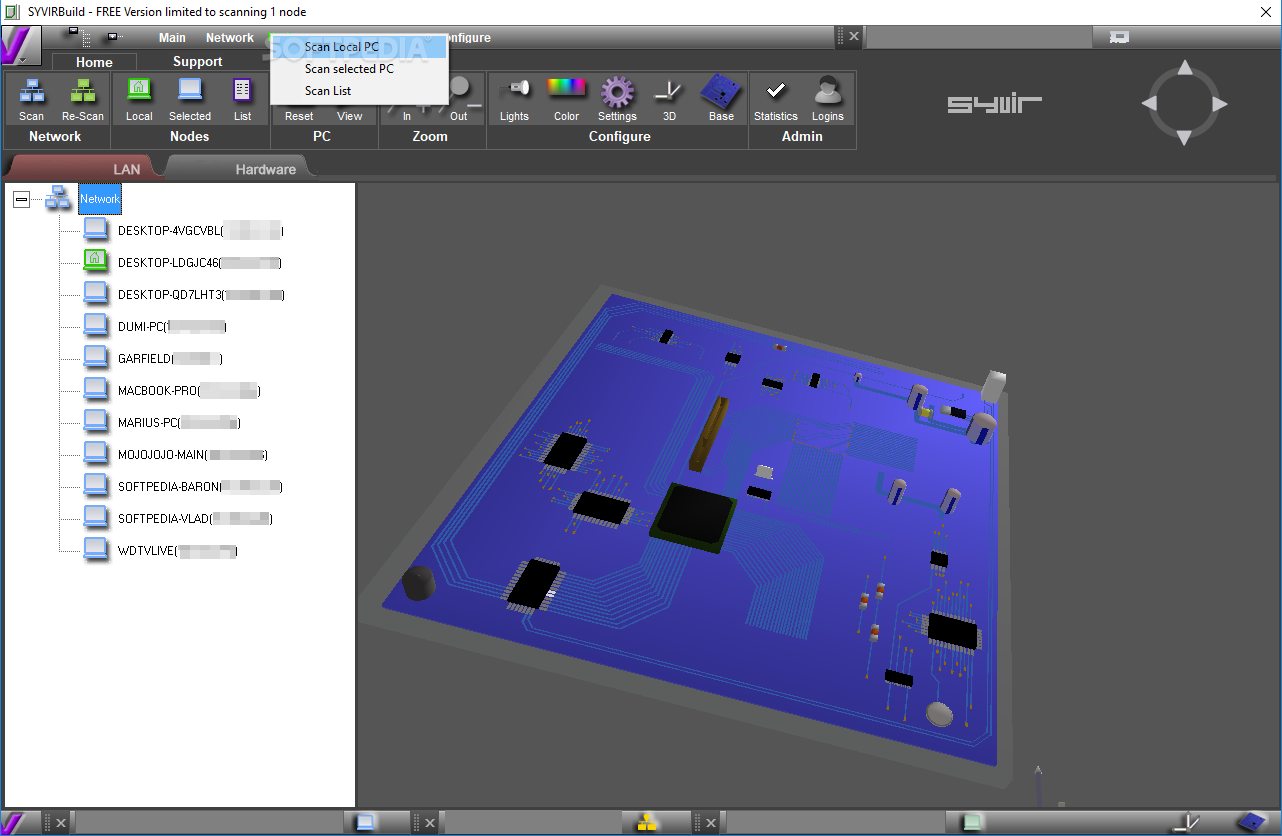Pan the view down with navigation arrow
This screenshot has height=836, width=1282.
1184,137
